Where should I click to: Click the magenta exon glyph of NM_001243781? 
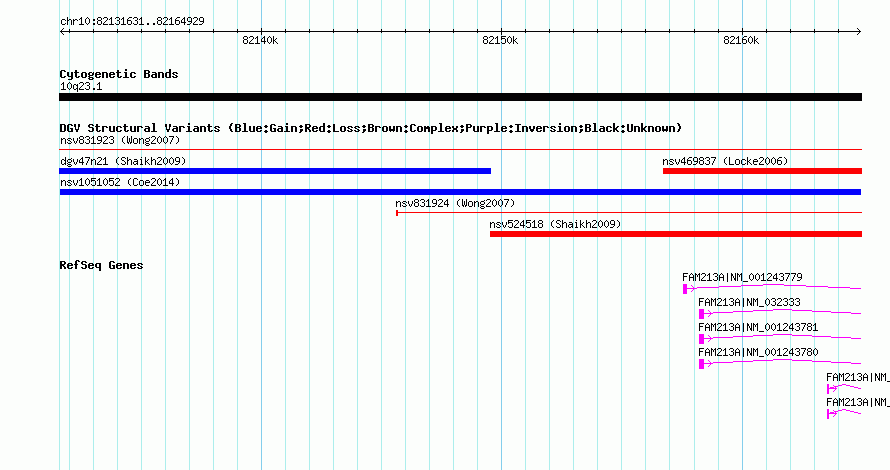click(x=702, y=339)
